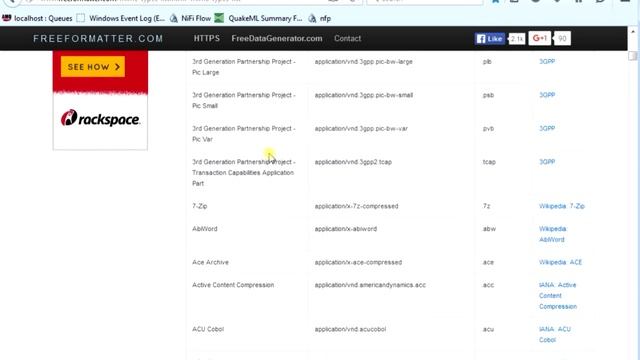The image size is (640, 360).
Task: Open the NiFi Flow bookmark
Action: 191,18
